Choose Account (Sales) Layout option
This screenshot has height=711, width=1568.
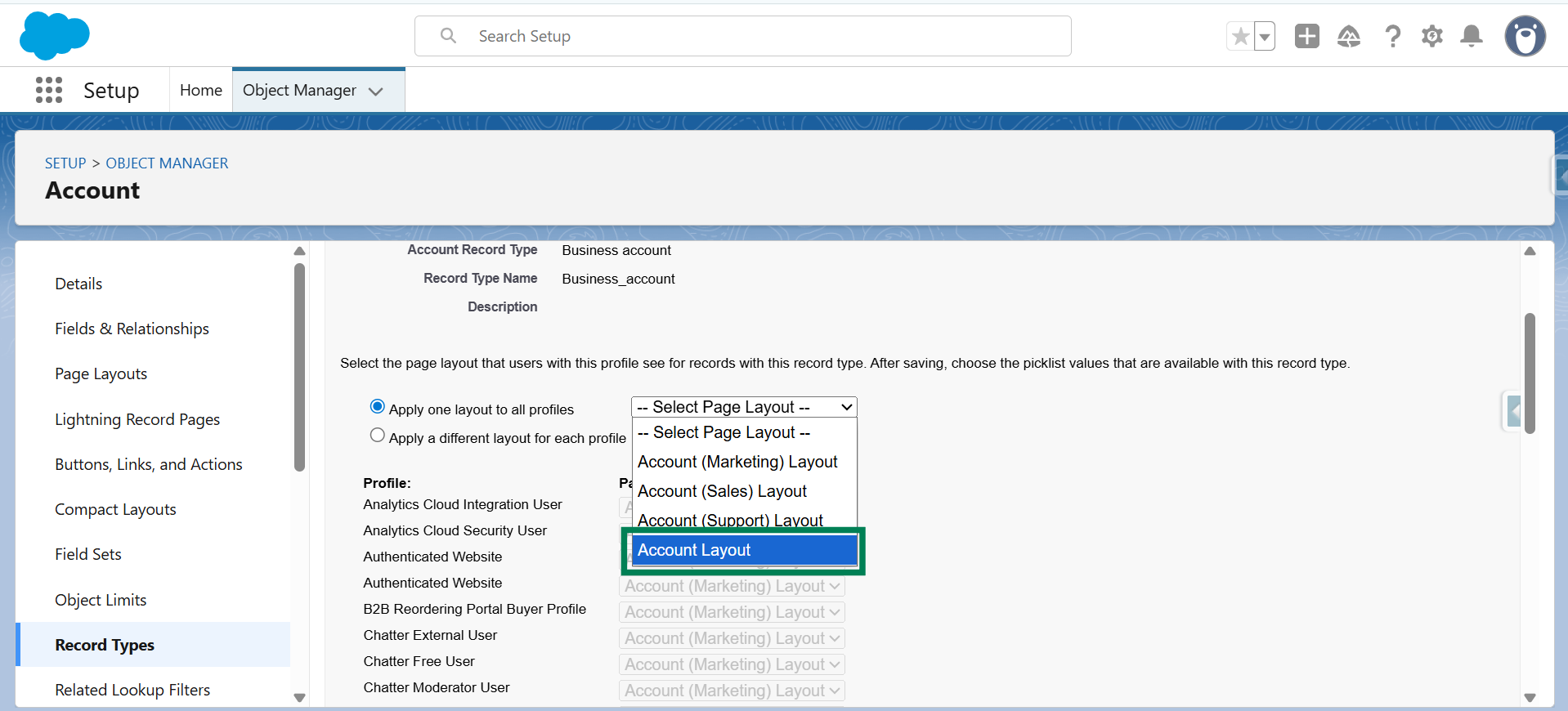point(744,491)
